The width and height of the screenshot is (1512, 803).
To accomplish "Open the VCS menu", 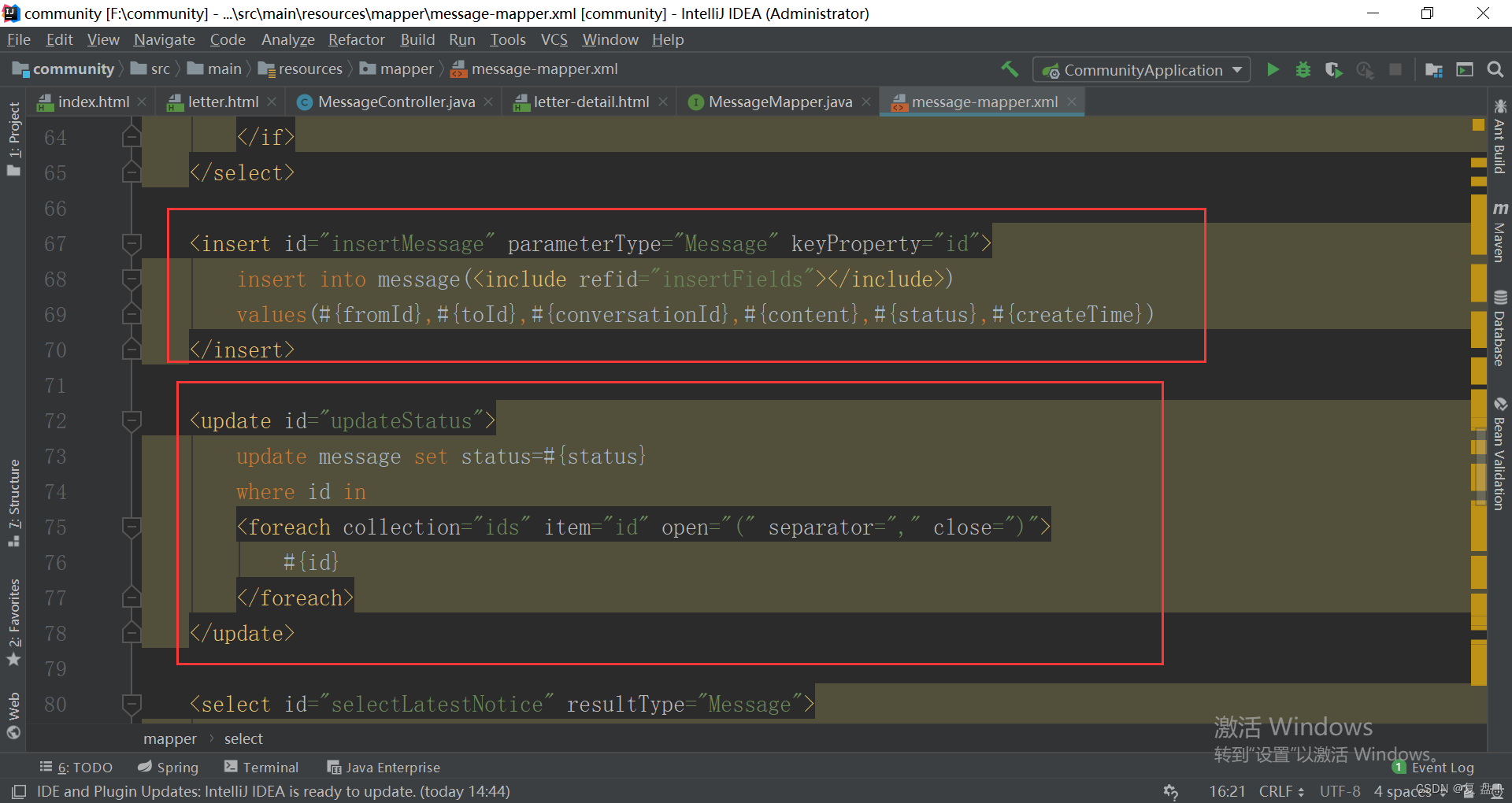I will (554, 39).
